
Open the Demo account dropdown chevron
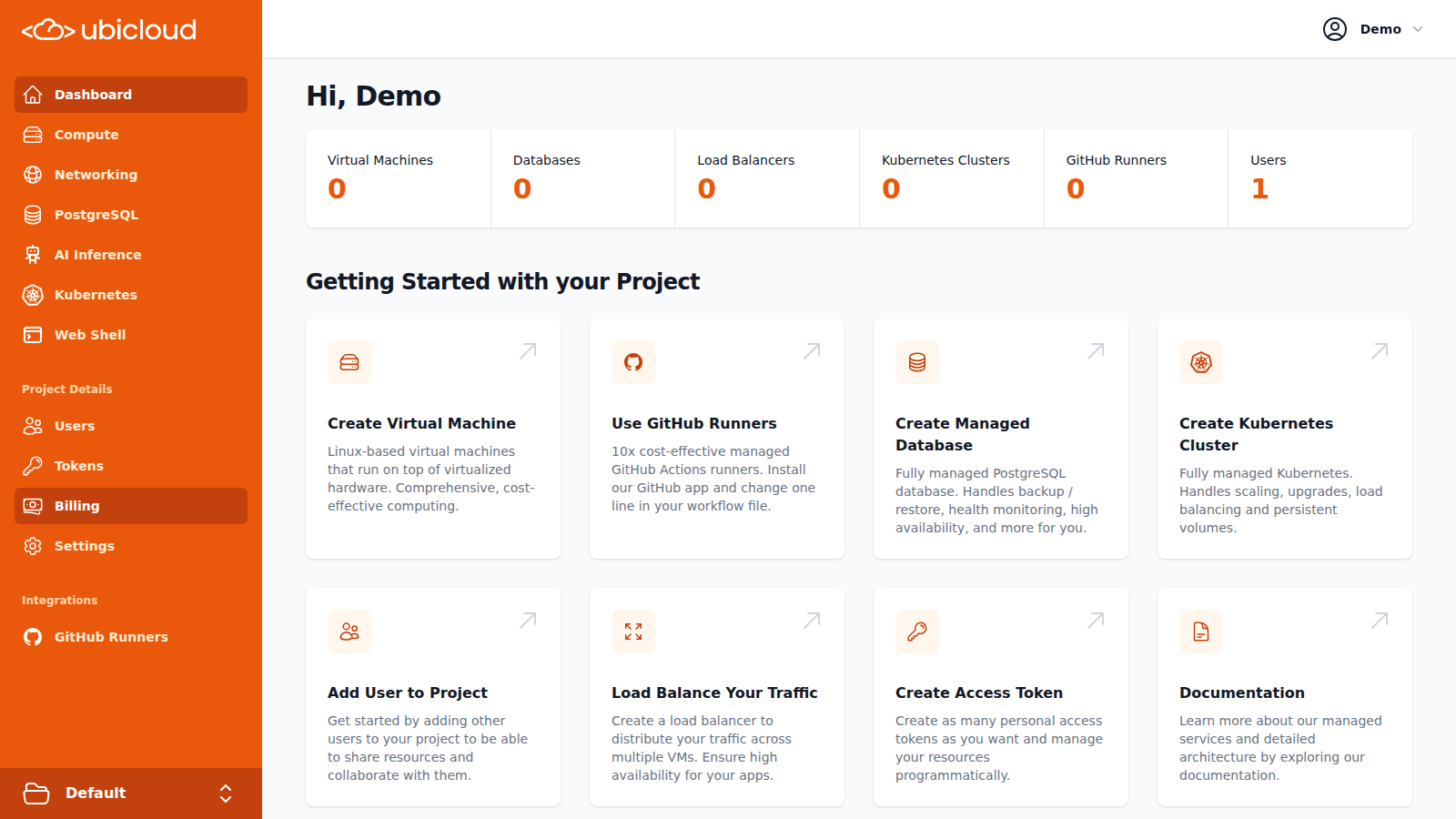point(1418,29)
